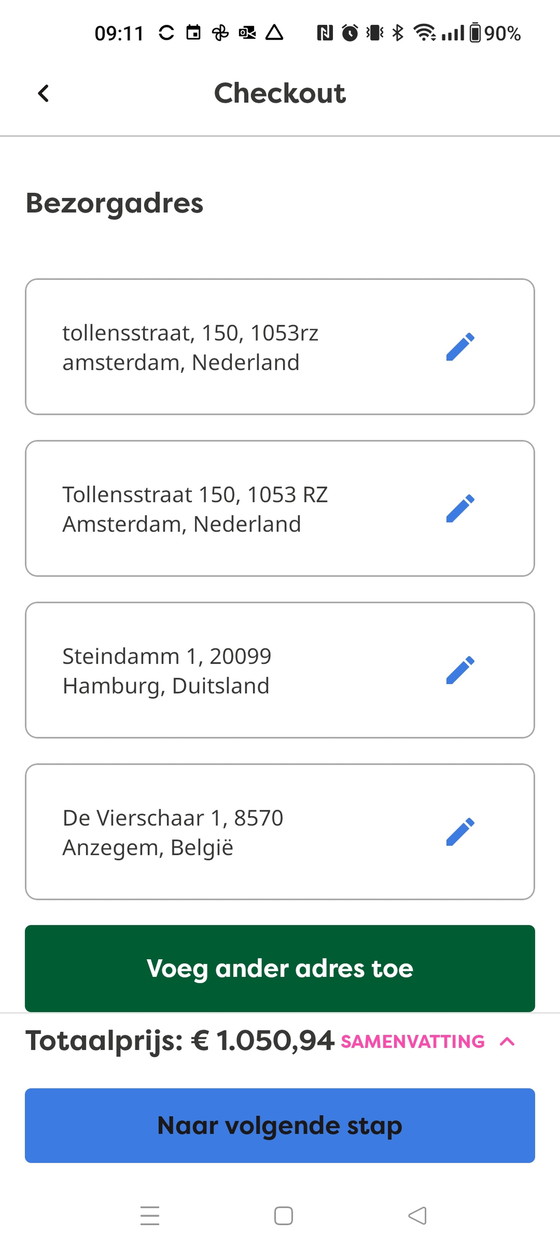Screen dimensions: 560x1250
Task: Tap the Android back triangle icon
Action: pyautogui.click(x=418, y=1215)
